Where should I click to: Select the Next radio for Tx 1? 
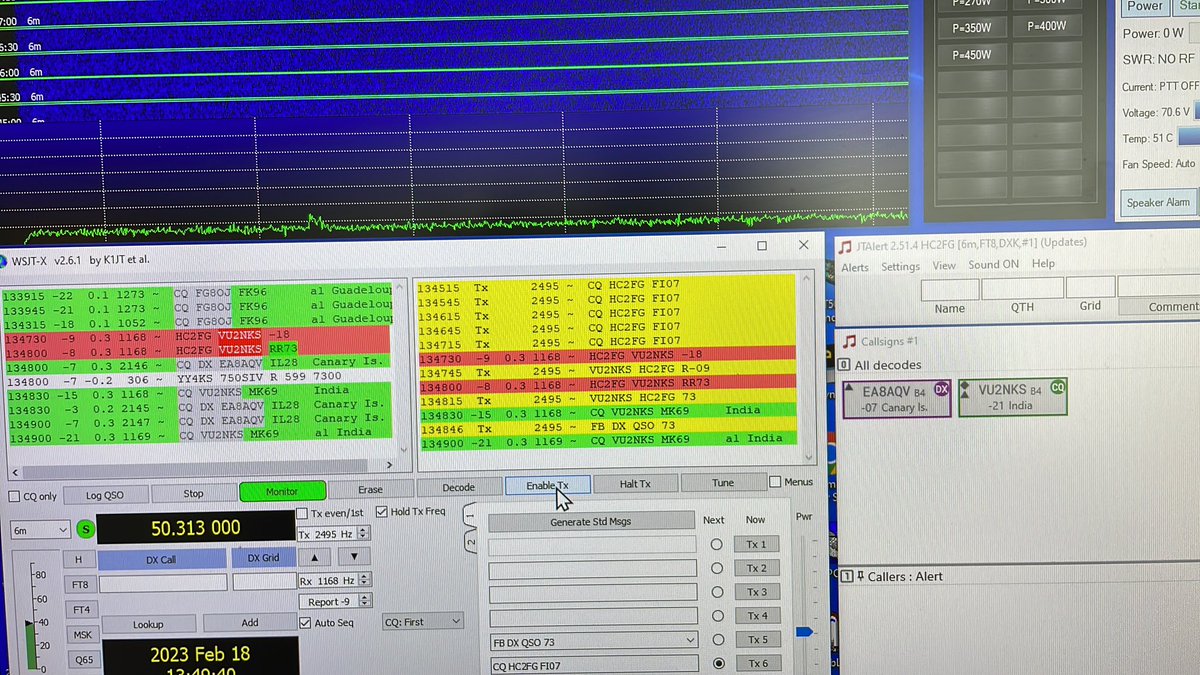(x=716, y=545)
